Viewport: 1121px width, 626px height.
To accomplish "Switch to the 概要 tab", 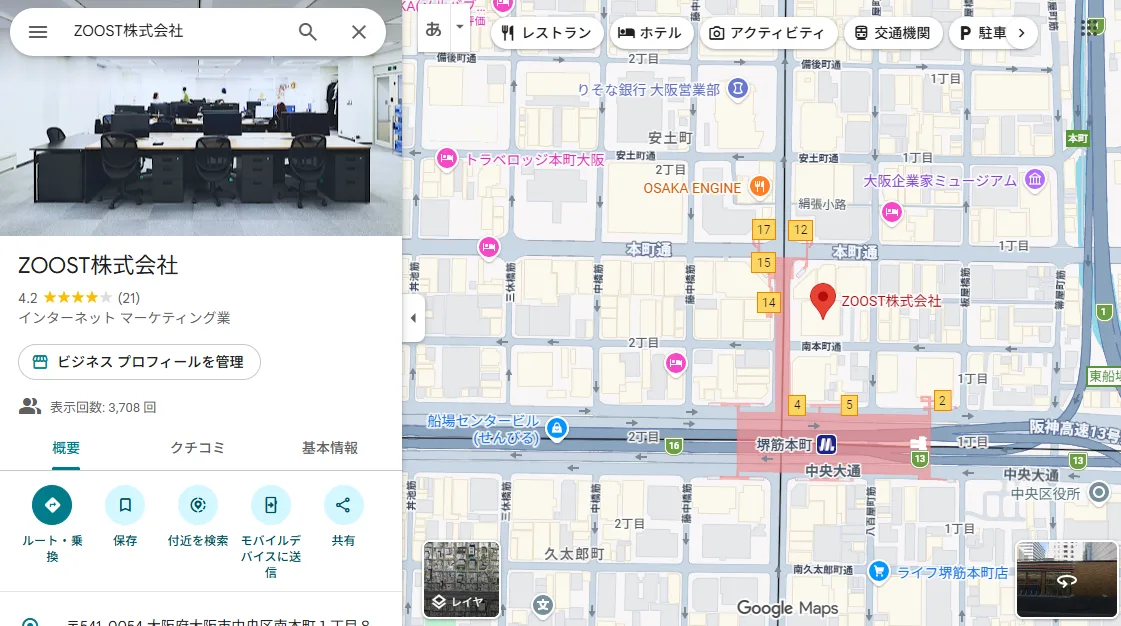I will click(x=66, y=448).
